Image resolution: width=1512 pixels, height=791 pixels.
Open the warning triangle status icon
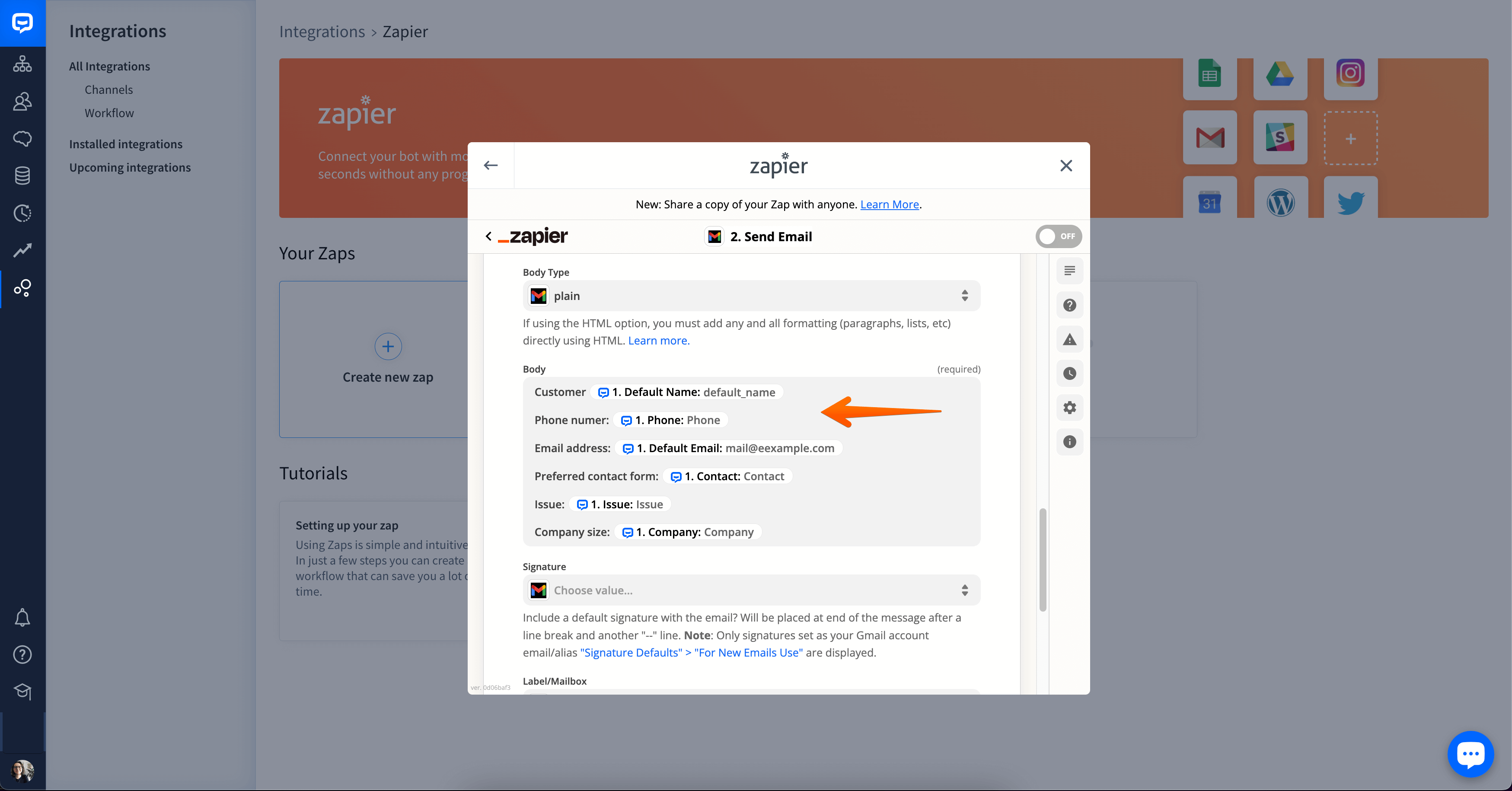[x=1069, y=339]
